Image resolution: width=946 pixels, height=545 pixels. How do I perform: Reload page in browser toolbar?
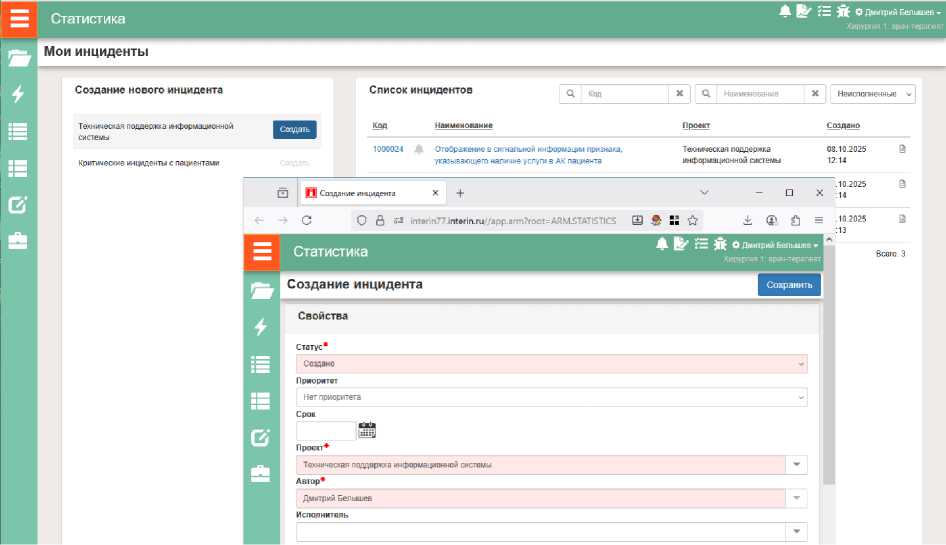[x=306, y=220]
